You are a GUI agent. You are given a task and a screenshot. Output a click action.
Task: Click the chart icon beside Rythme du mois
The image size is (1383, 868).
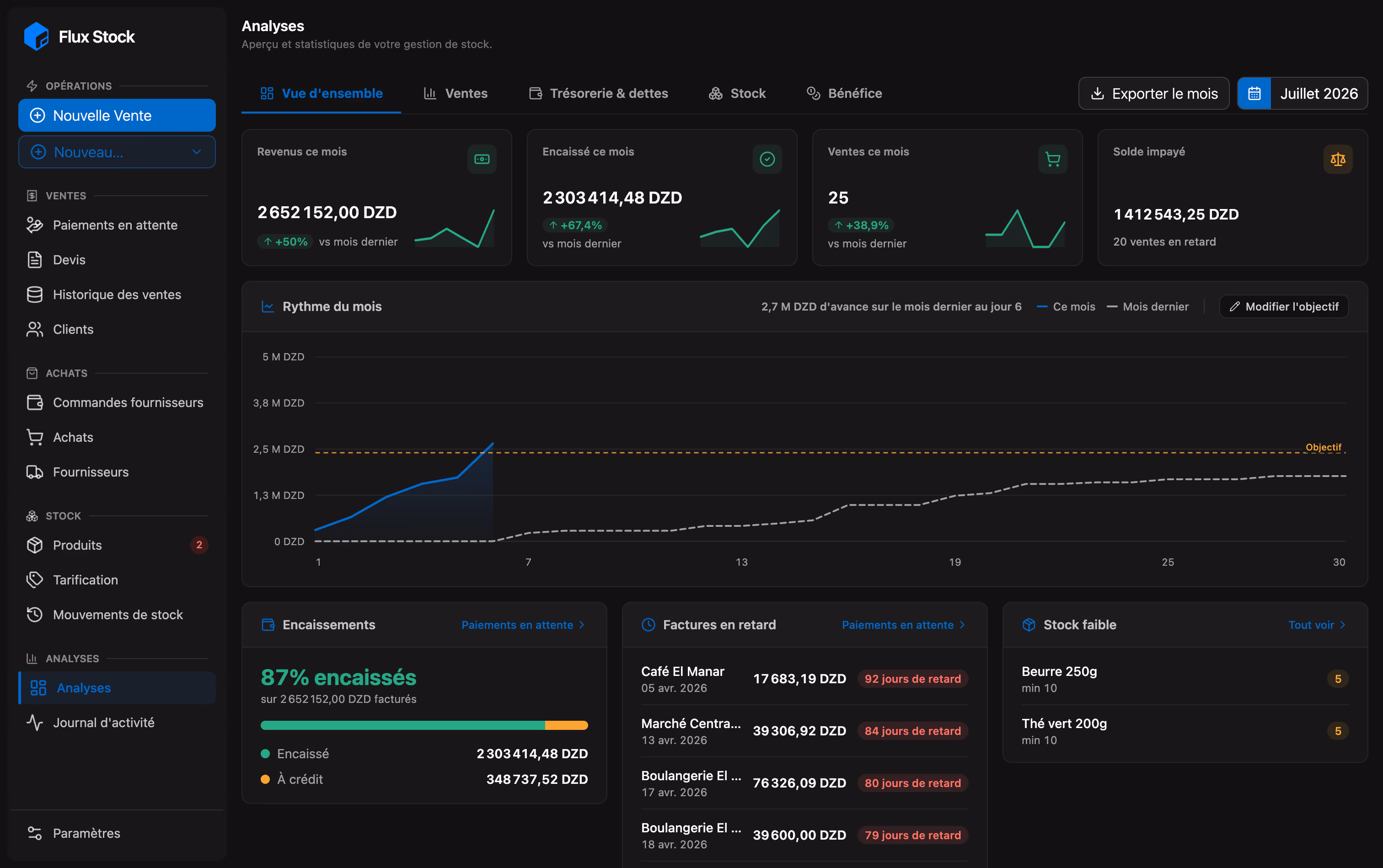(268, 306)
